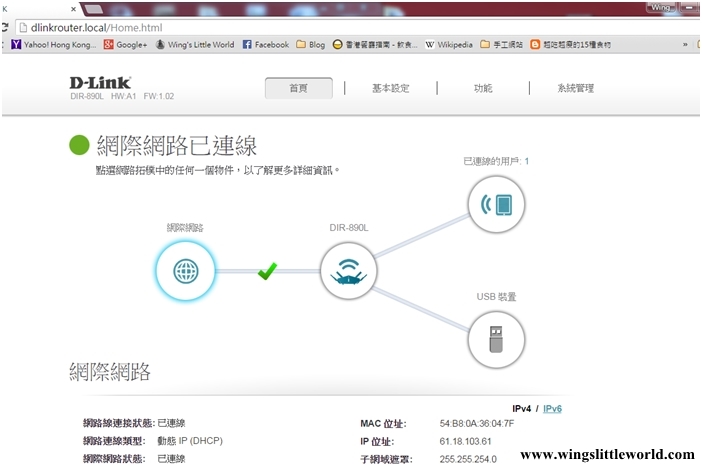
Task: Open the Google+ bookmark
Action: click(x=125, y=45)
